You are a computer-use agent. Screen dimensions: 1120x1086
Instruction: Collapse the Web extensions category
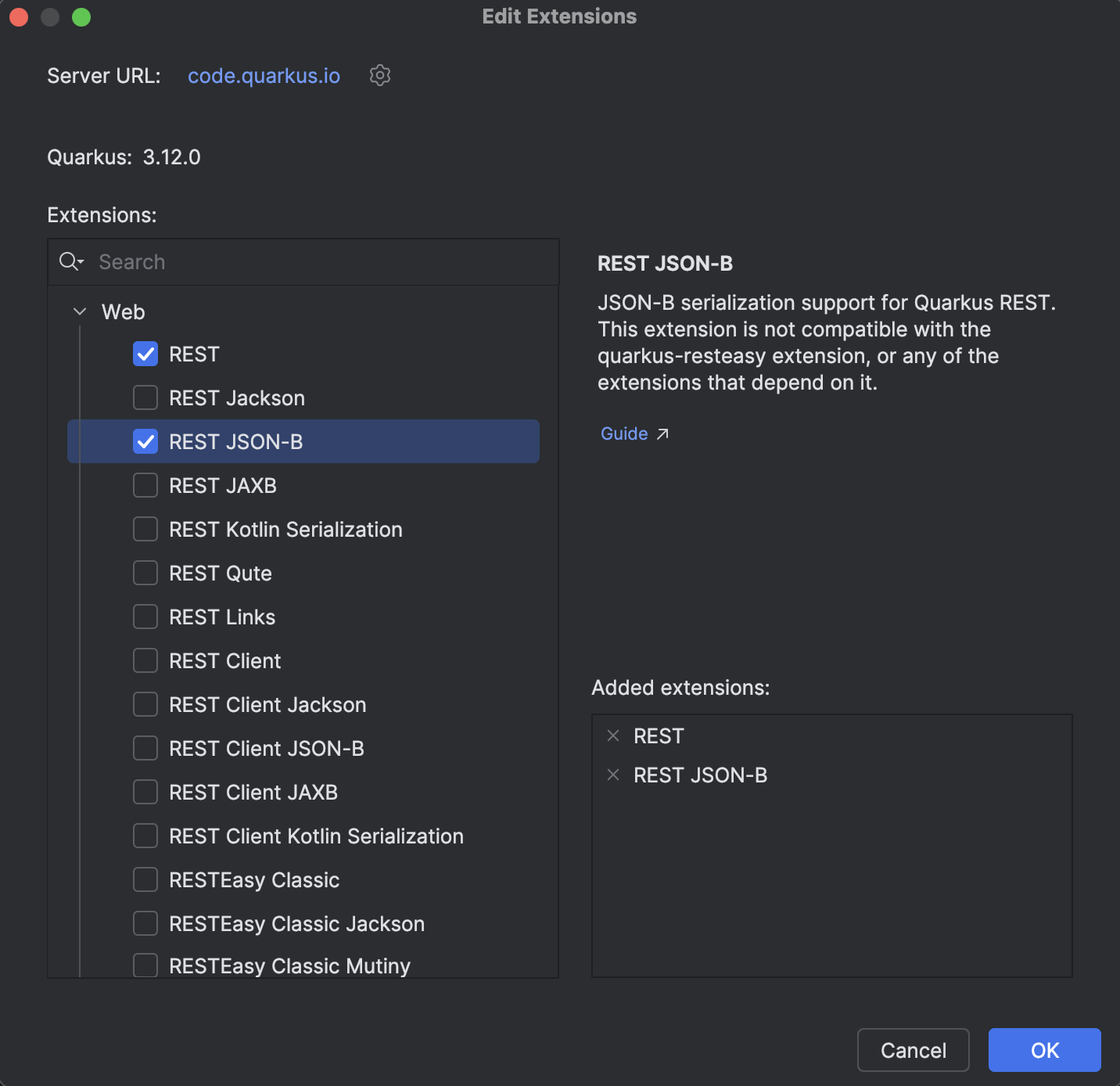(79, 311)
